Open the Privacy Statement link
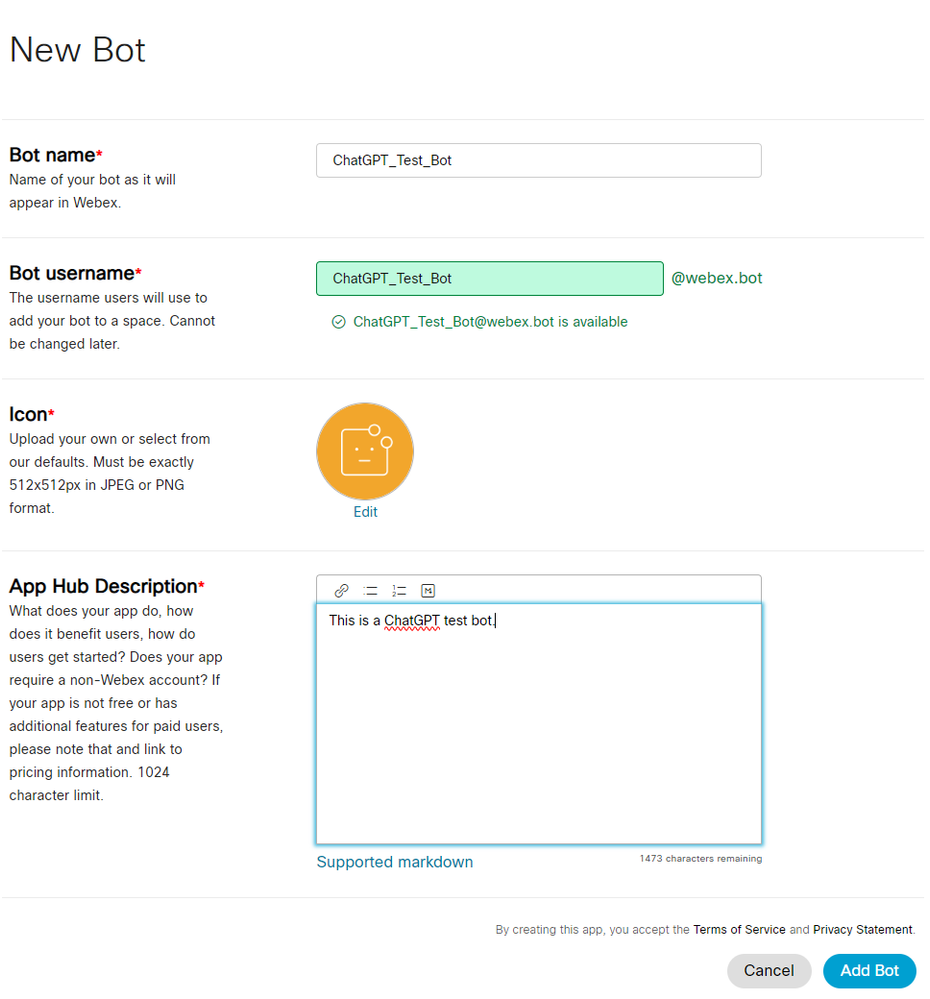 [862, 930]
